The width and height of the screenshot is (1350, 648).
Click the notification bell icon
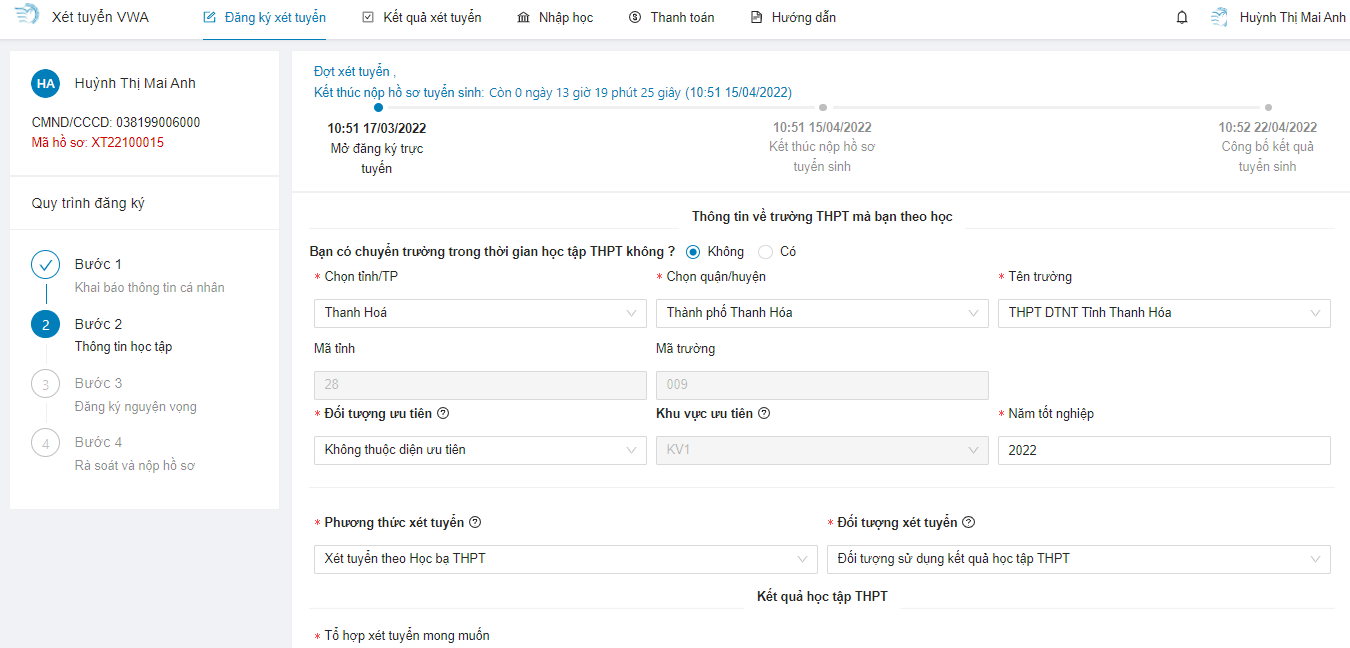coord(1182,17)
